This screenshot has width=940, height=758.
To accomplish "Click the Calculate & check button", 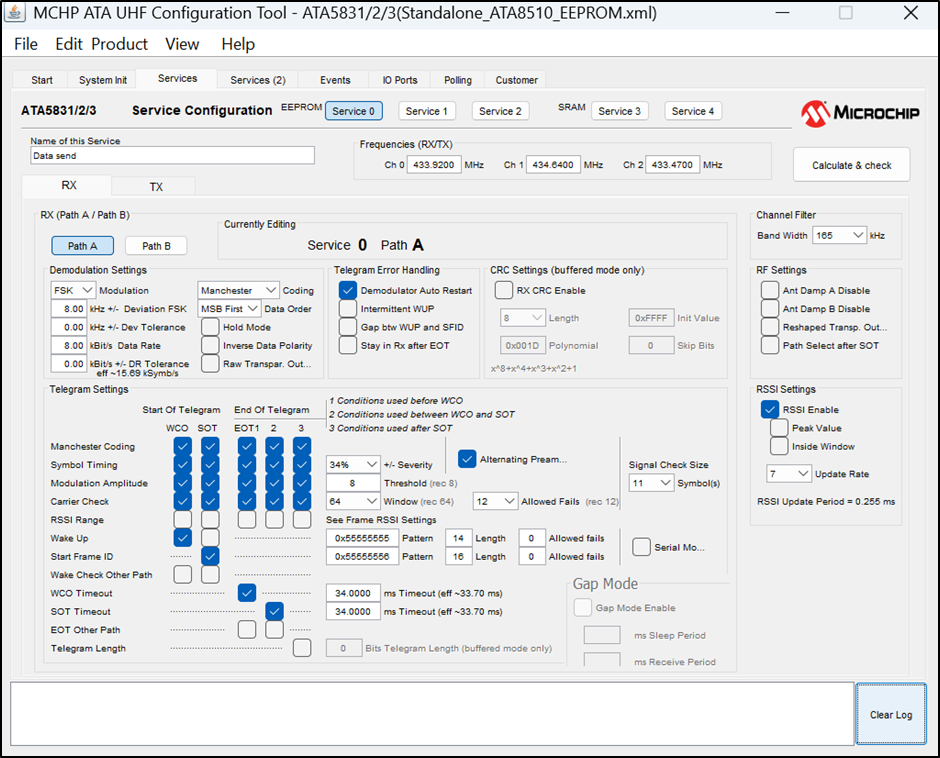I will [x=851, y=165].
